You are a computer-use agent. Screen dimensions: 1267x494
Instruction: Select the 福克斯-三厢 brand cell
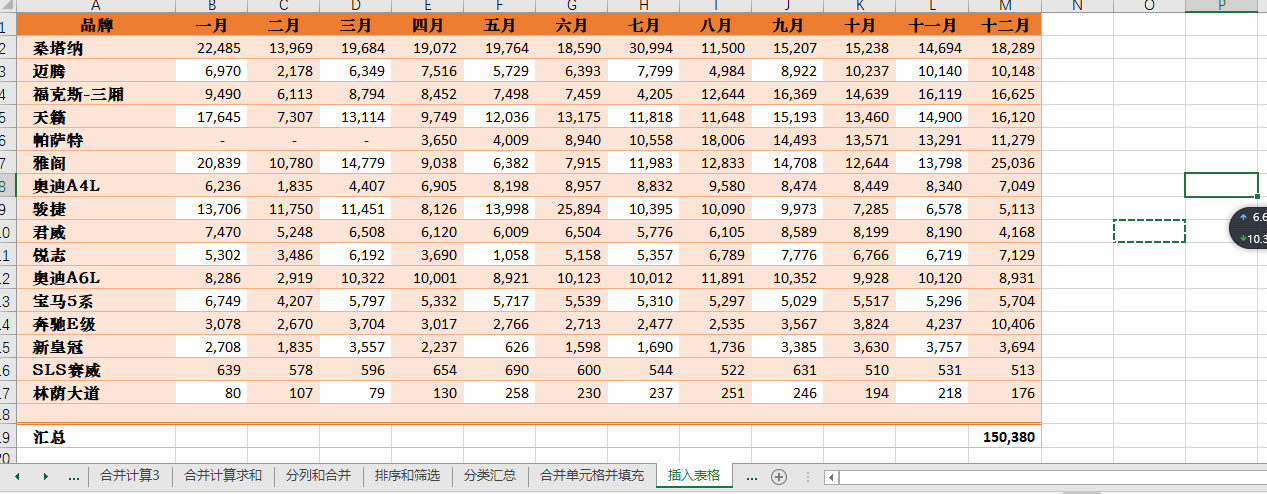96,94
